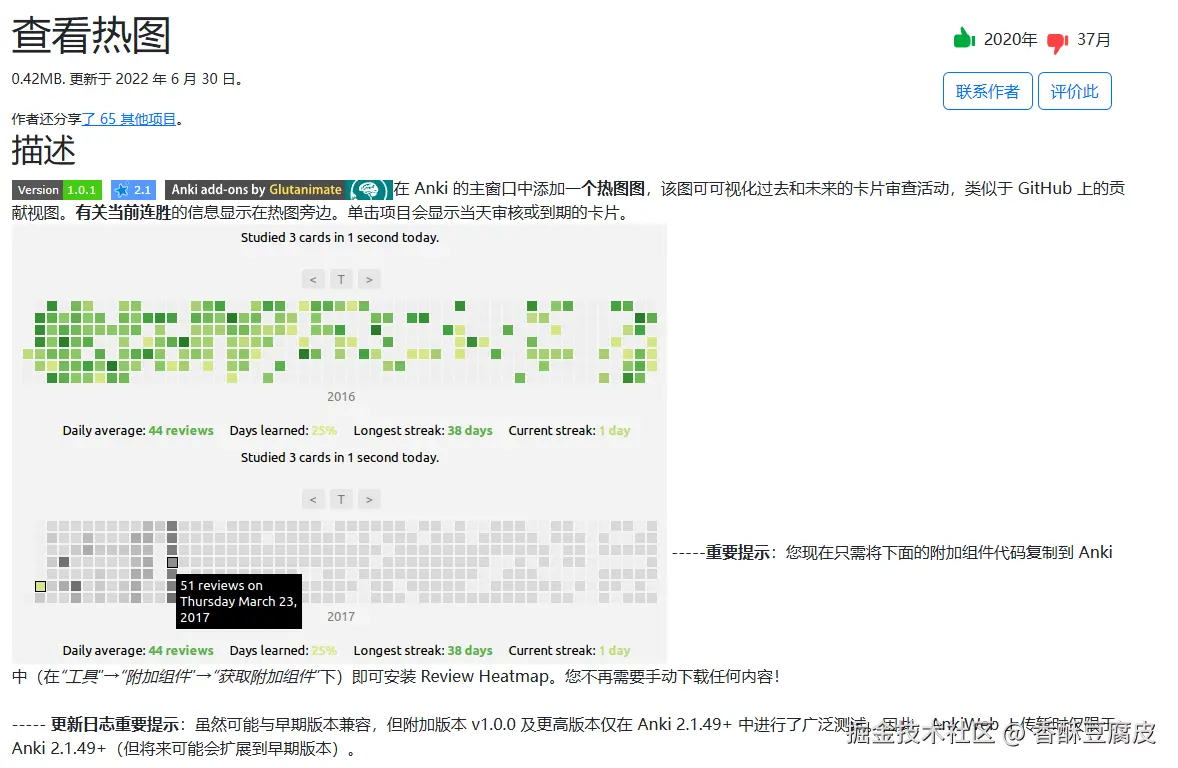
Task: Go to previous year in 2017 heatmap
Action: point(313,500)
